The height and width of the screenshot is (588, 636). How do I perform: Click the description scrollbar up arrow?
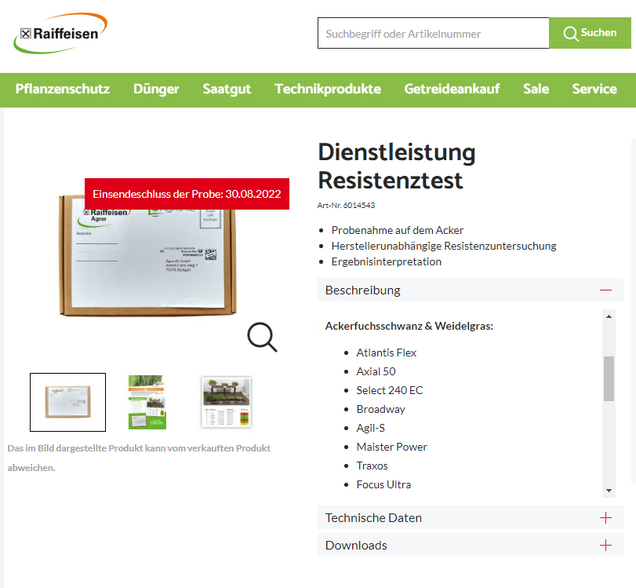tap(609, 316)
